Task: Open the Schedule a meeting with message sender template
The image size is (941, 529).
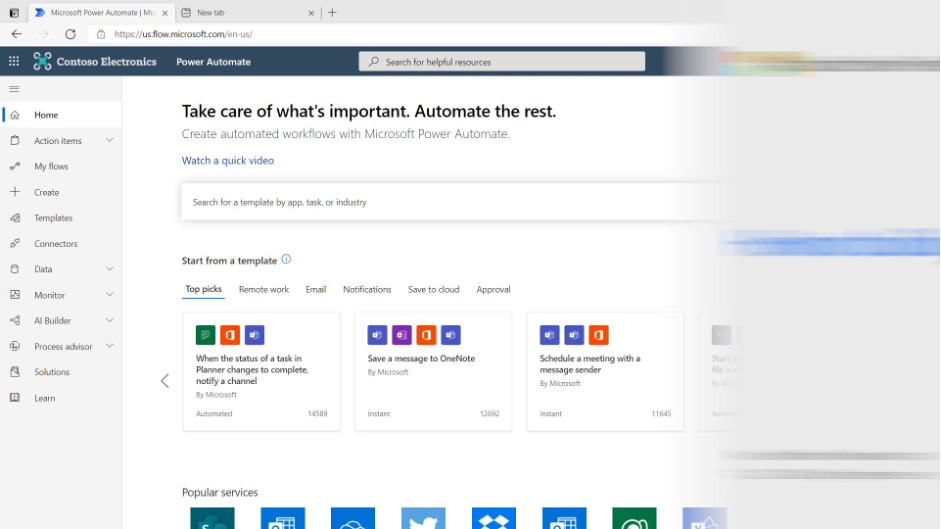Action: [605, 371]
